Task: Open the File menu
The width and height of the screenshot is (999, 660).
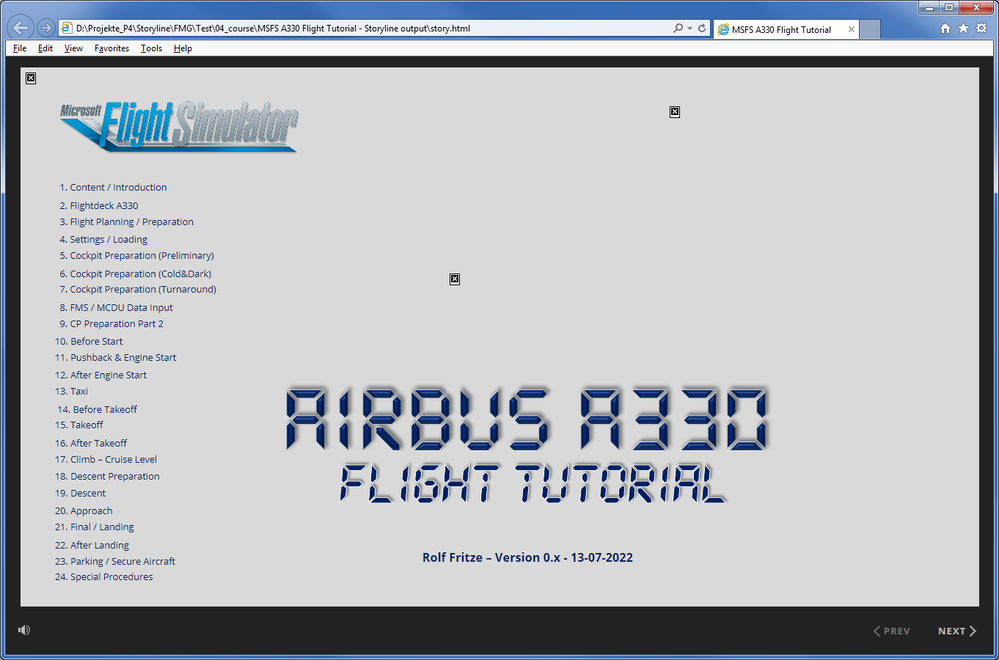Action: click(20, 48)
